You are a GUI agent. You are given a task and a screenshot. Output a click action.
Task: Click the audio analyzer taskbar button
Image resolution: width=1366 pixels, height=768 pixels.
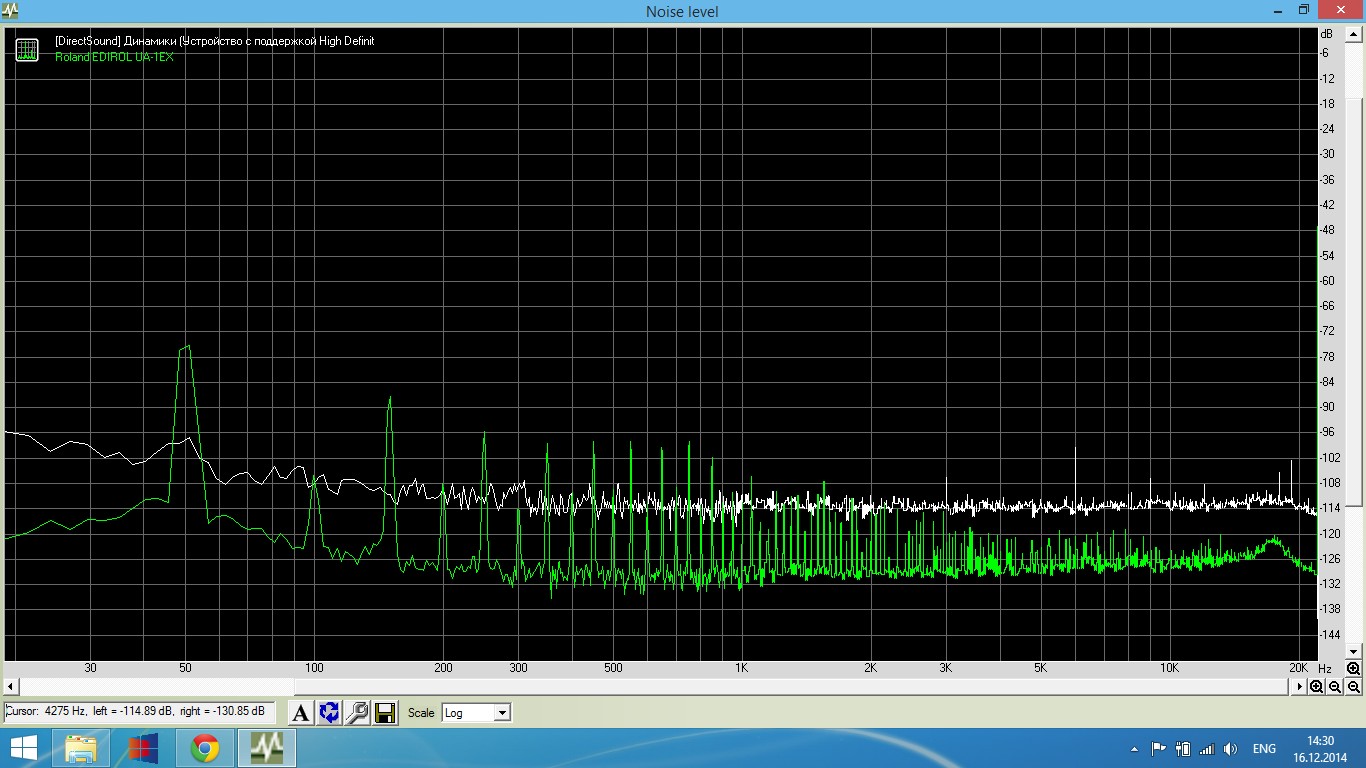point(267,748)
